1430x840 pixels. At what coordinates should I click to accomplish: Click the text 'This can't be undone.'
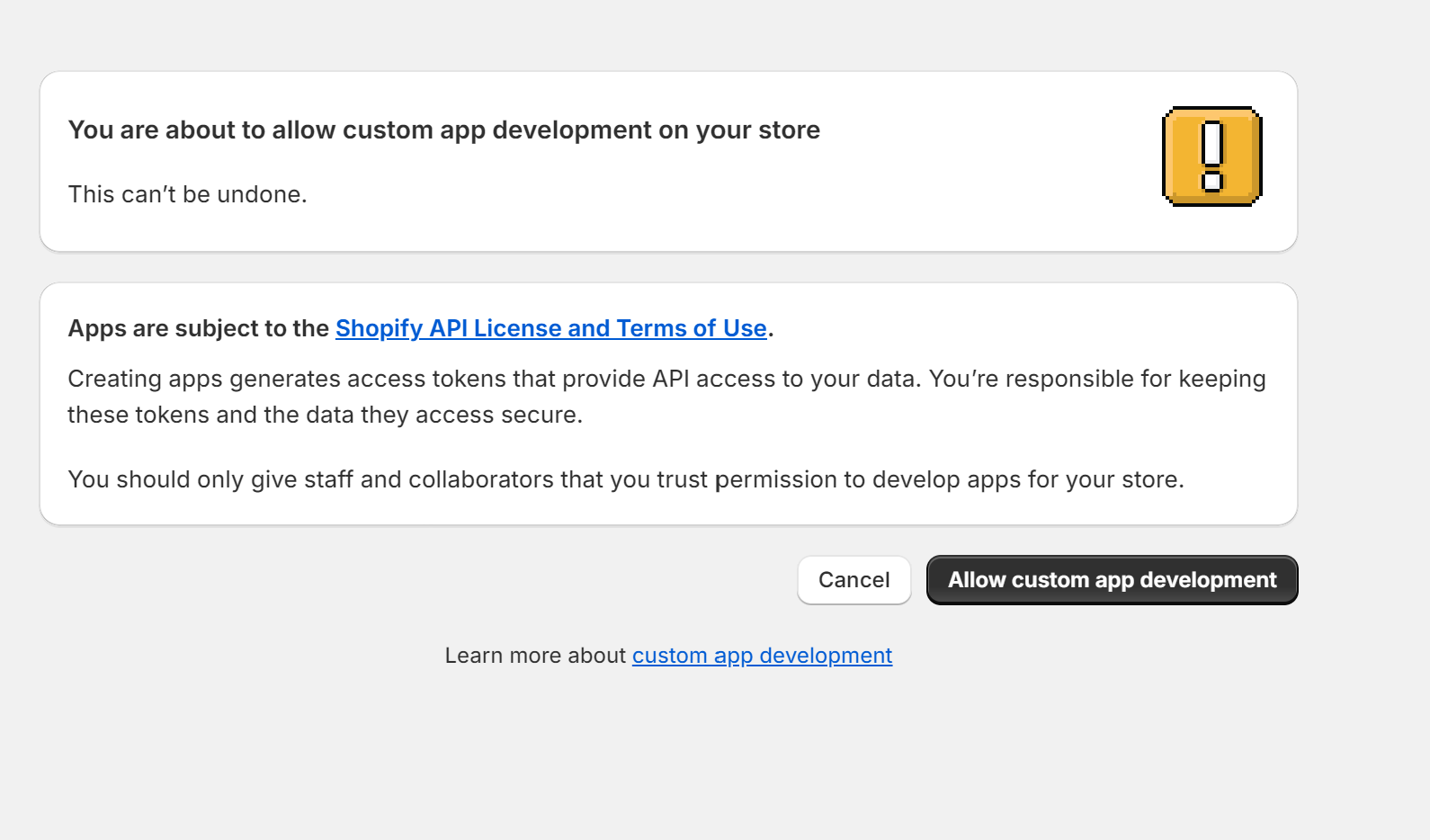coord(188,194)
